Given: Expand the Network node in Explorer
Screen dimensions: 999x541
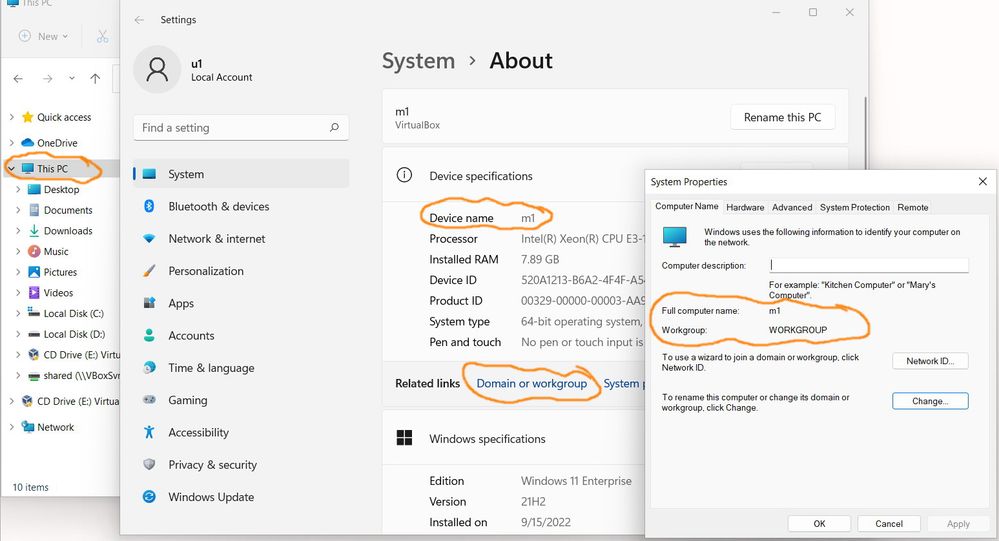Looking at the screenshot, I should [11, 427].
